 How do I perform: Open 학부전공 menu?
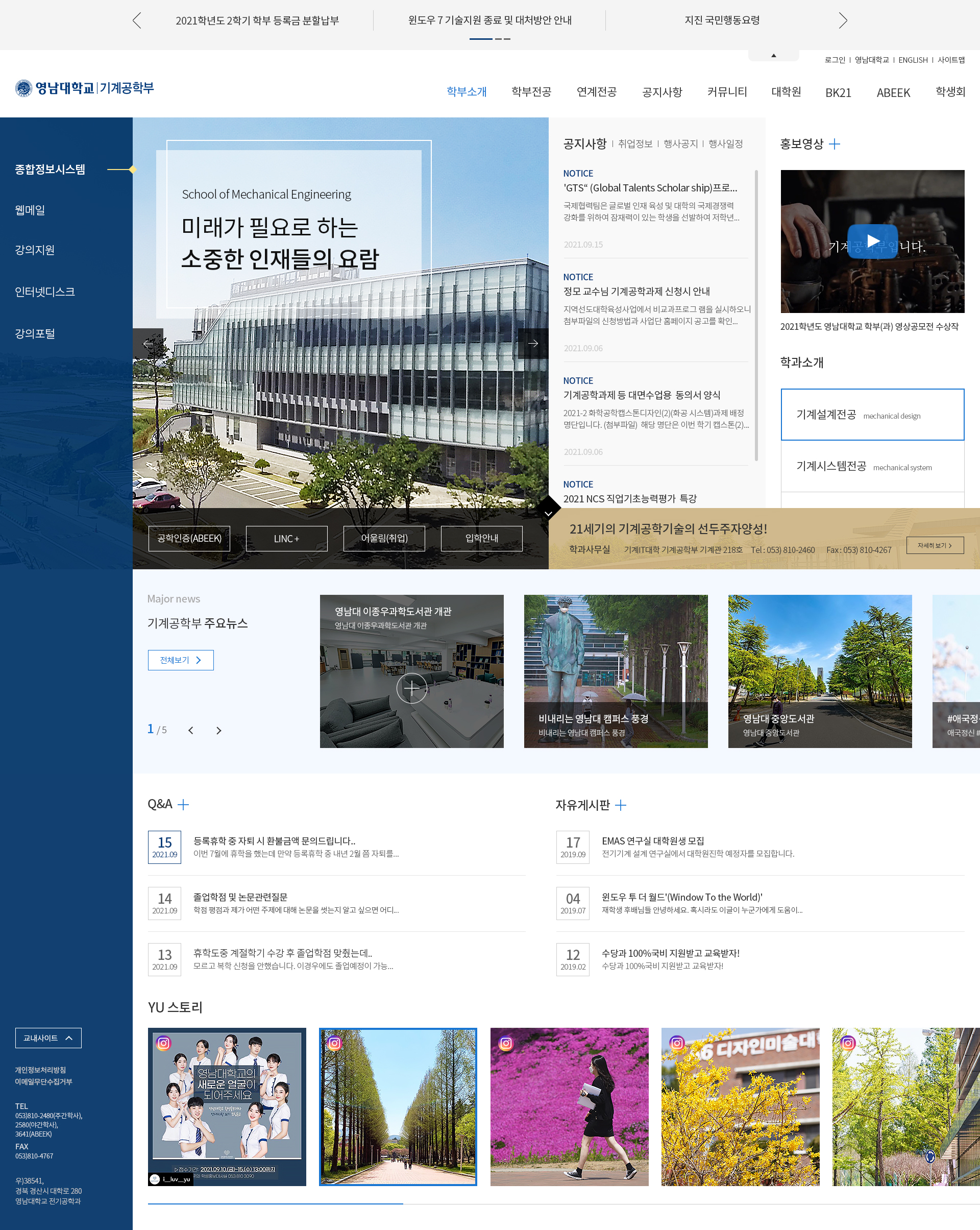(531, 92)
